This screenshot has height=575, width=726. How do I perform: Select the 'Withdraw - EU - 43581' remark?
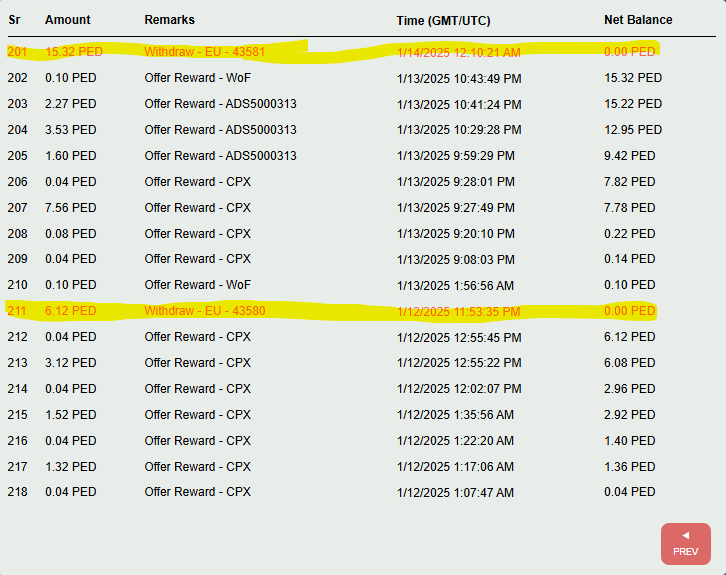click(205, 52)
